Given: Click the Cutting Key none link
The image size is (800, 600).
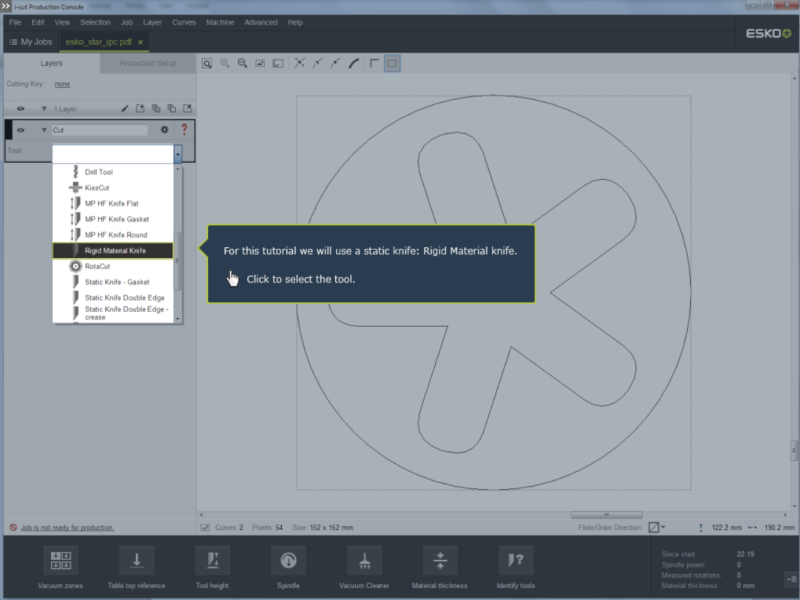Looking at the screenshot, I should coord(62,84).
